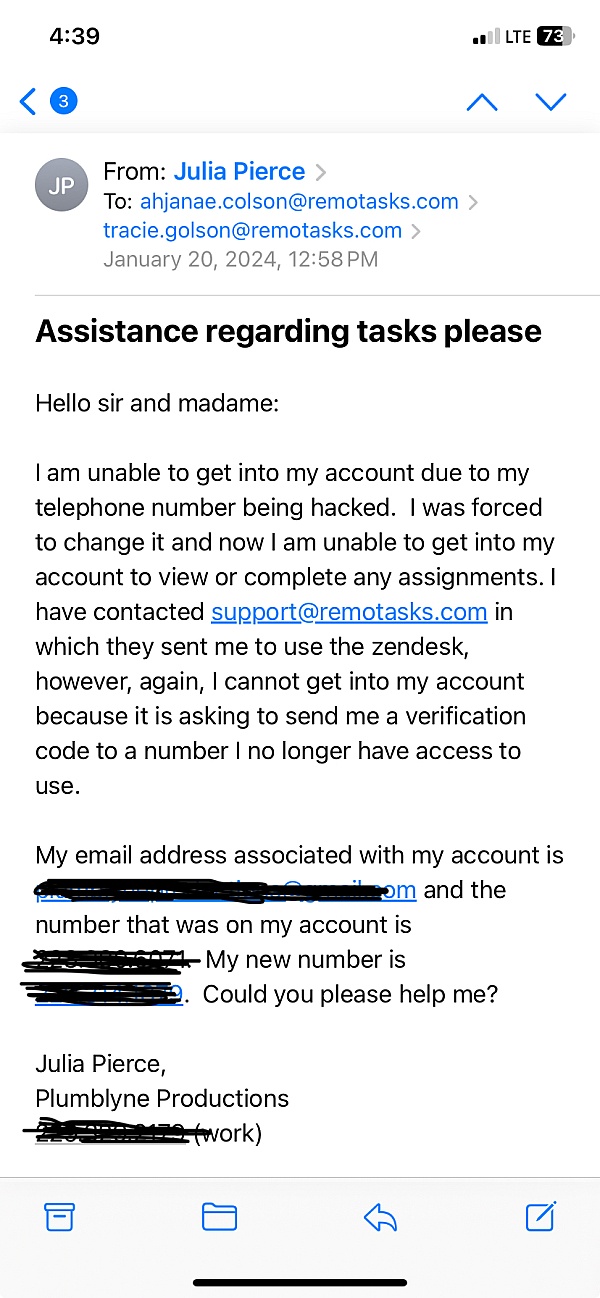Compose a new message with pencil icon
Screen dimensions: 600x1298
540,1216
